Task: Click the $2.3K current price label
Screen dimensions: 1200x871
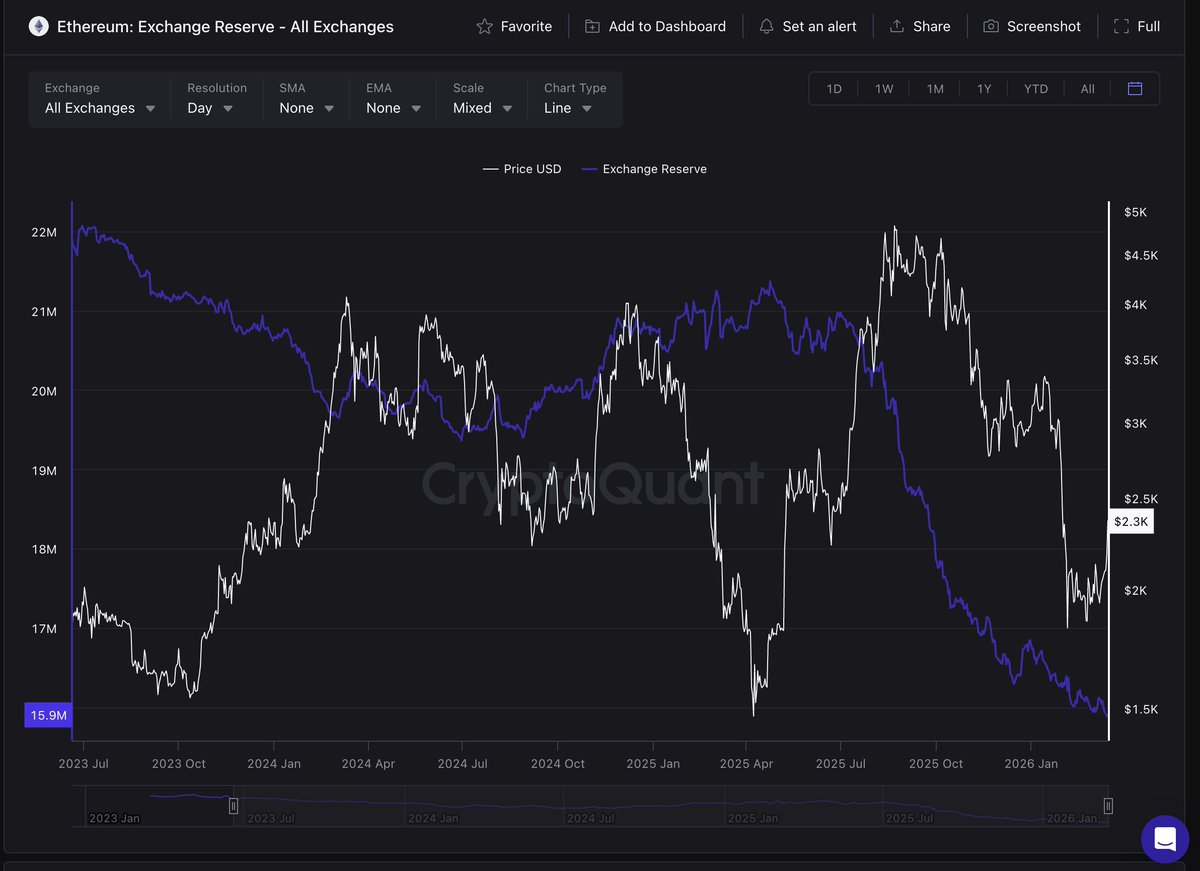Action: [x=1133, y=521]
